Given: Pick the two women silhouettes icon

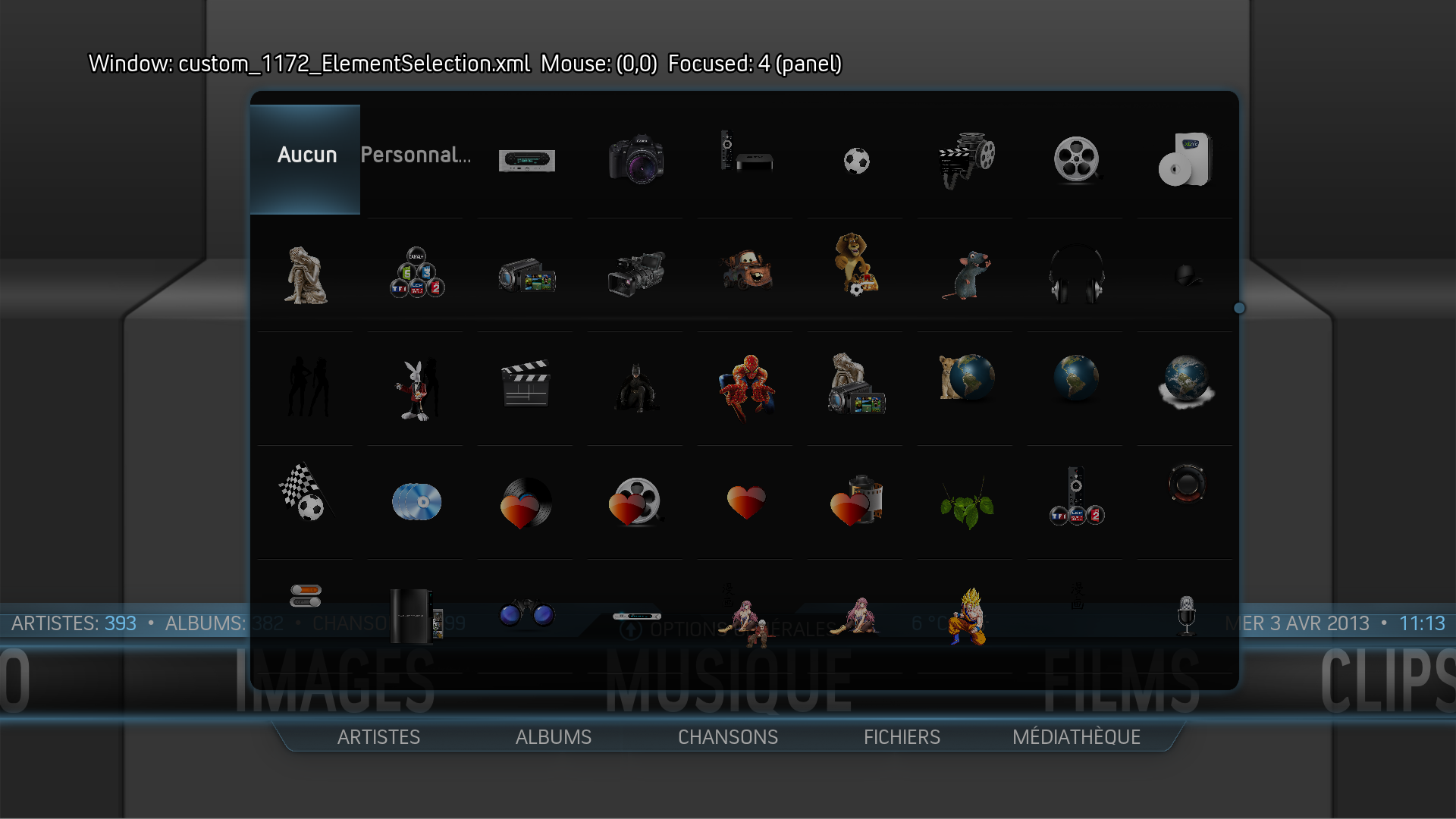Looking at the screenshot, I should [x=307, y=387].
